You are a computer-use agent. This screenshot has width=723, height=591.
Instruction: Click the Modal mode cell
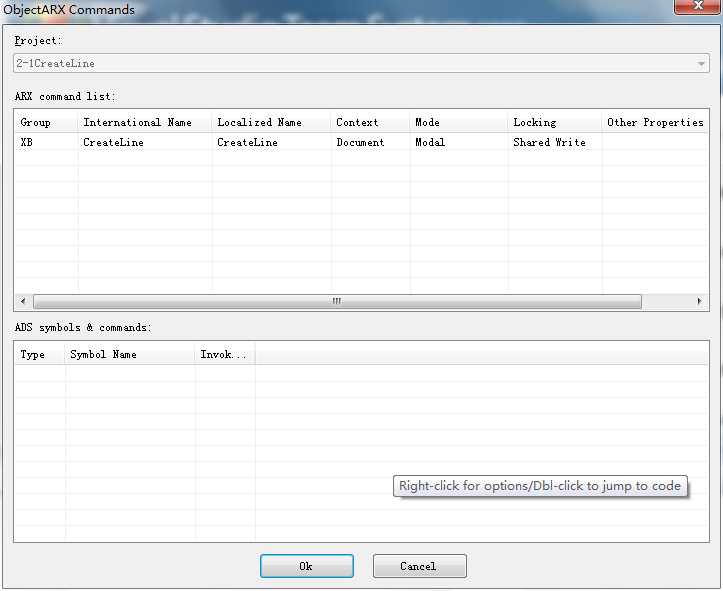pos(430,142)
